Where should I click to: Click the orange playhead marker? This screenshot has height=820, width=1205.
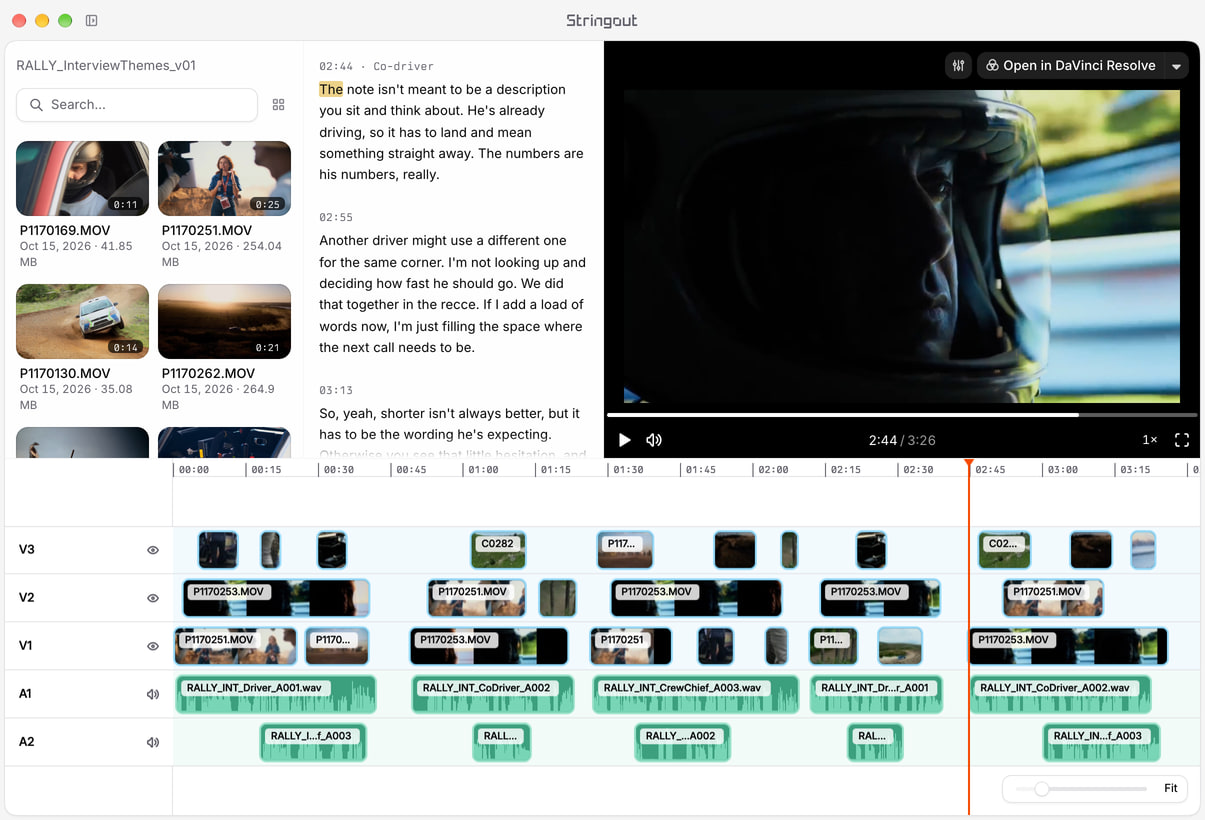pos(968,463)
